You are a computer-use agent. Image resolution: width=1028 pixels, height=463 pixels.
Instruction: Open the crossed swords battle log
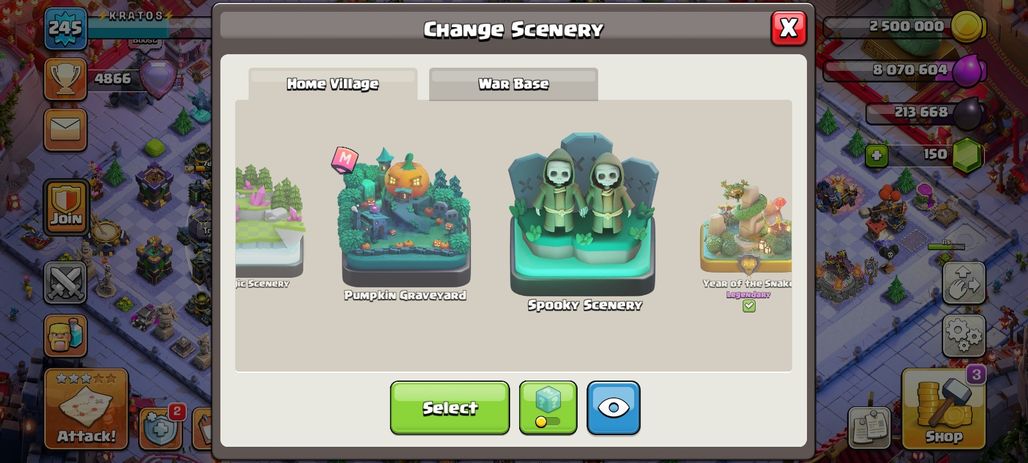pos(66,283)
